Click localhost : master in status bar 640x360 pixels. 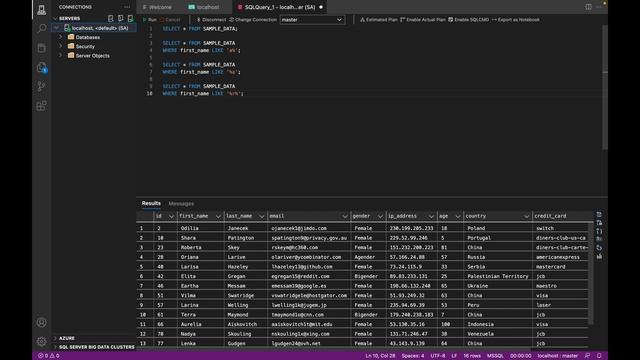point(557,356)
